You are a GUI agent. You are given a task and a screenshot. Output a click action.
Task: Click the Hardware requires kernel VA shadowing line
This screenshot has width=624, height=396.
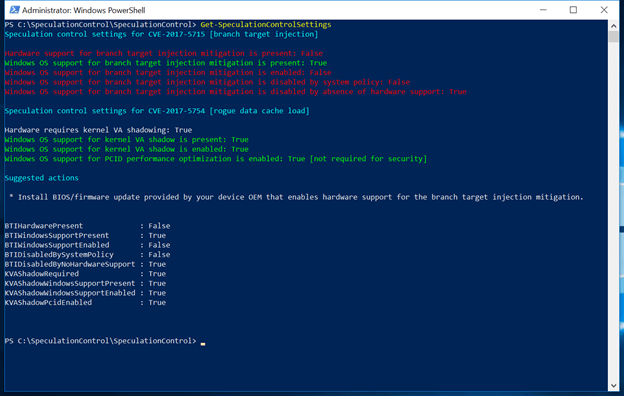(98, 130)
